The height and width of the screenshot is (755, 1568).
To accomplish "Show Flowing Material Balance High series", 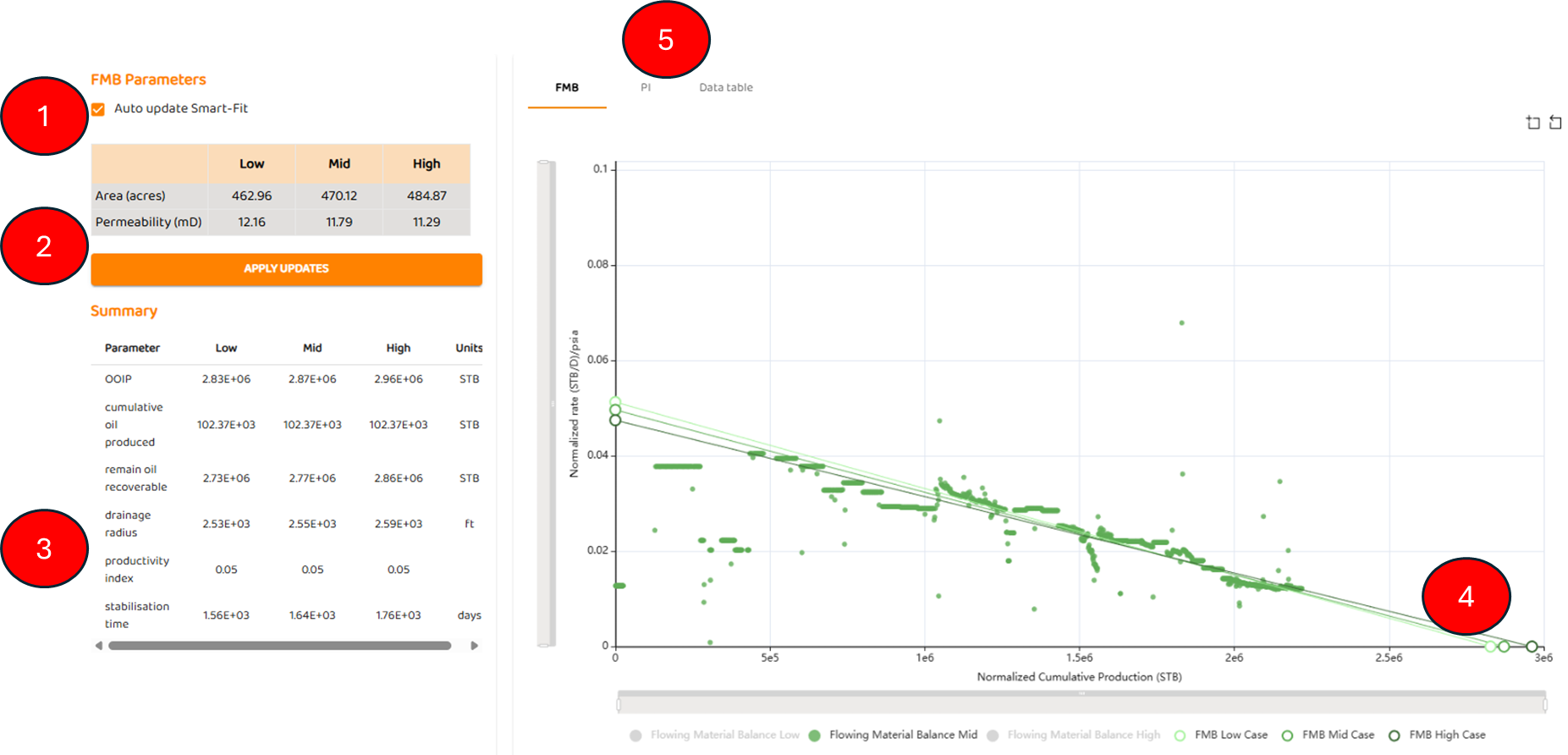I will 993,736.
